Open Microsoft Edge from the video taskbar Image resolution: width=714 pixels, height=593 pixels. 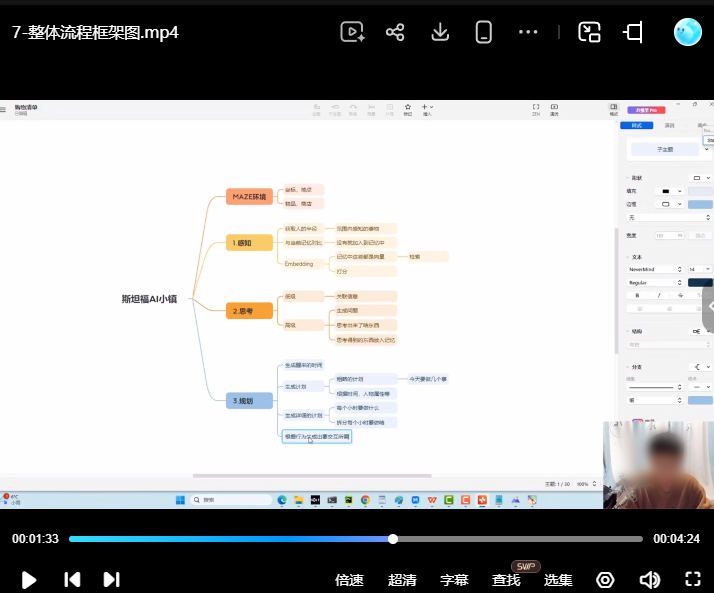pyautogui.click(x=282, y=500)
